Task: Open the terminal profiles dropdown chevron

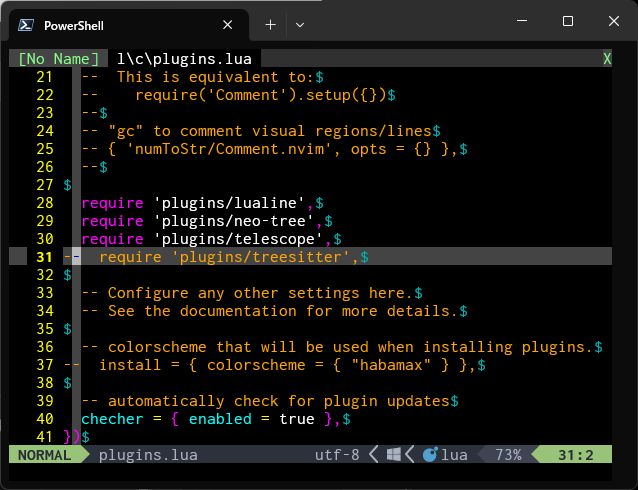Action: [x=300, y=24]
